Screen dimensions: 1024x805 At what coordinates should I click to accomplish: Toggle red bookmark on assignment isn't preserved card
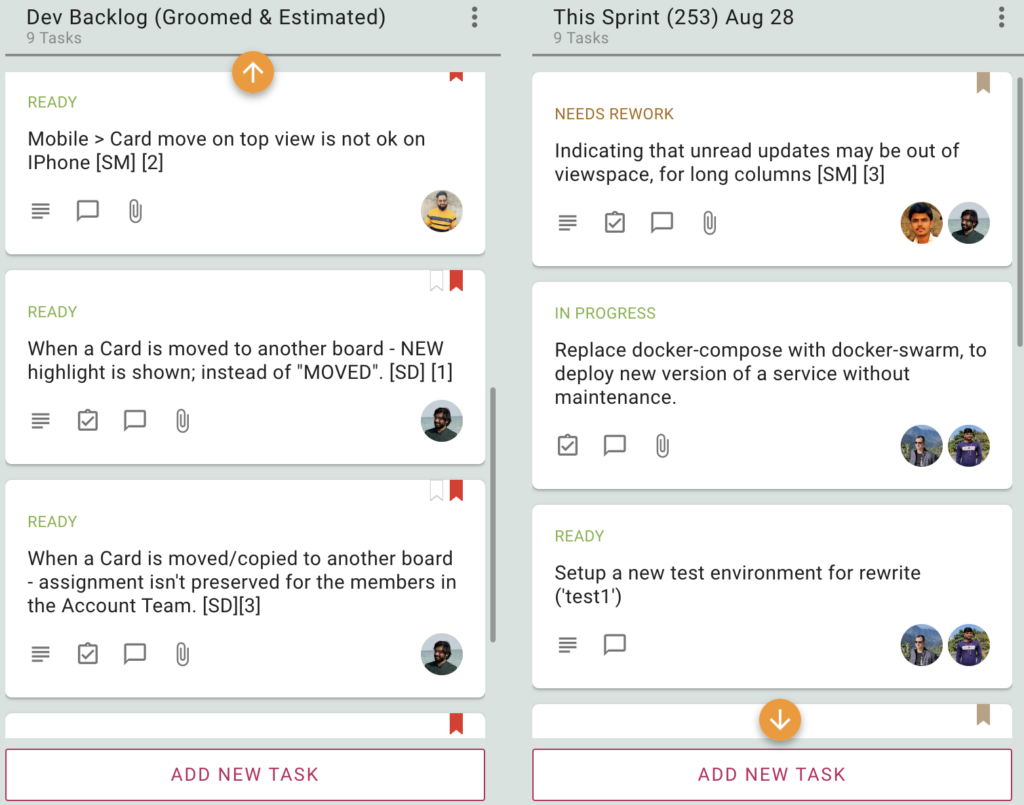point(456,490)
